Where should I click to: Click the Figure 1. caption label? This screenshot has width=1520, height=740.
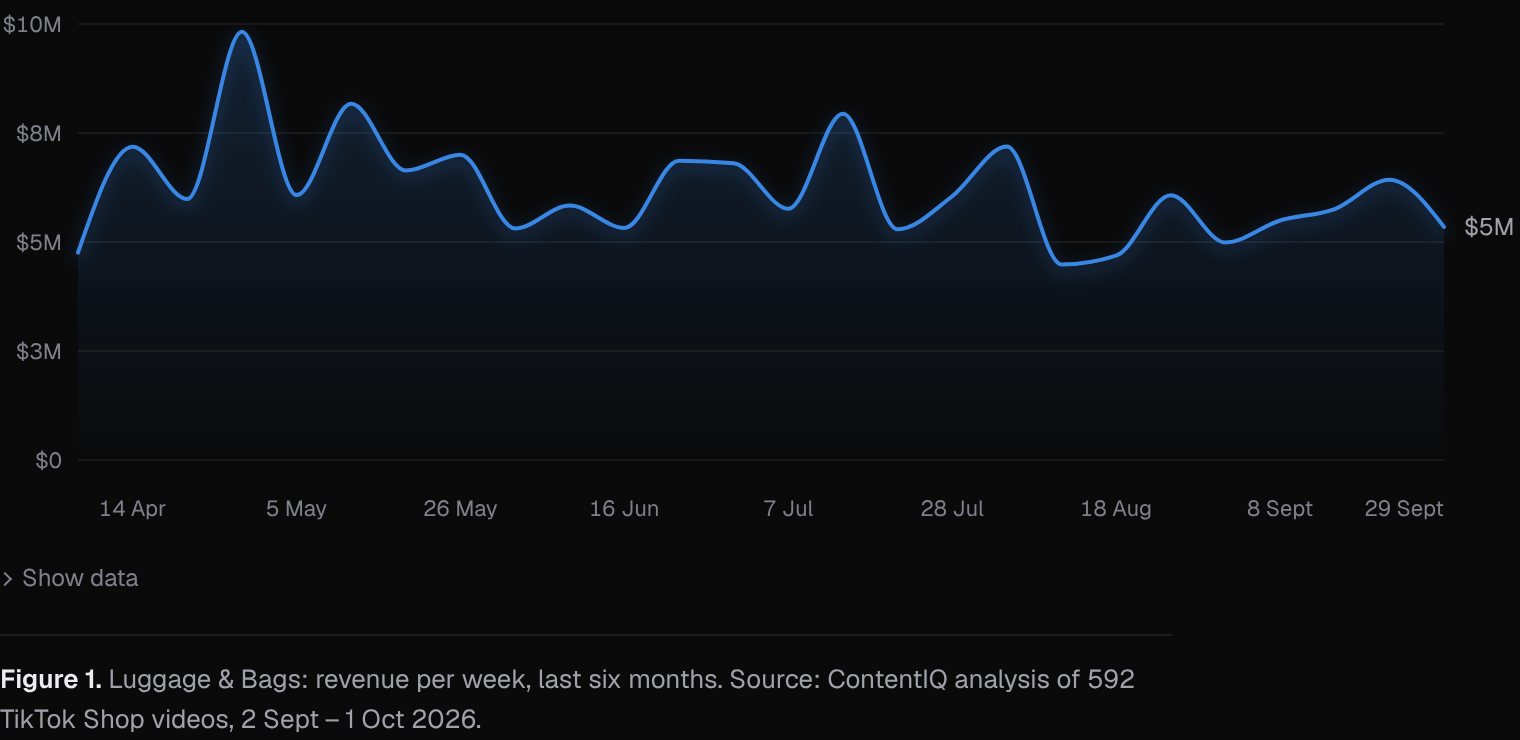click(x=51, y=680)
